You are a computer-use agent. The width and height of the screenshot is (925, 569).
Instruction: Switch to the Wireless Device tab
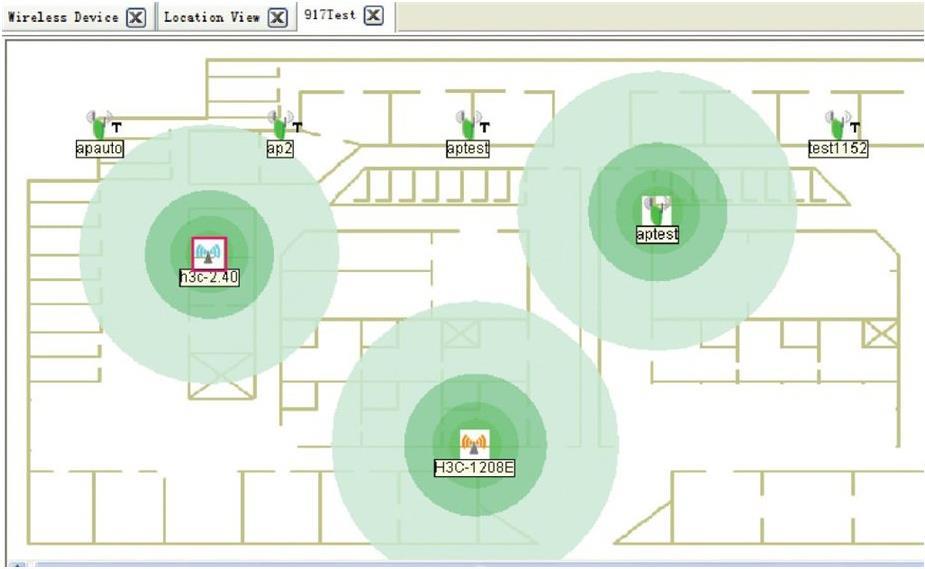62,17
